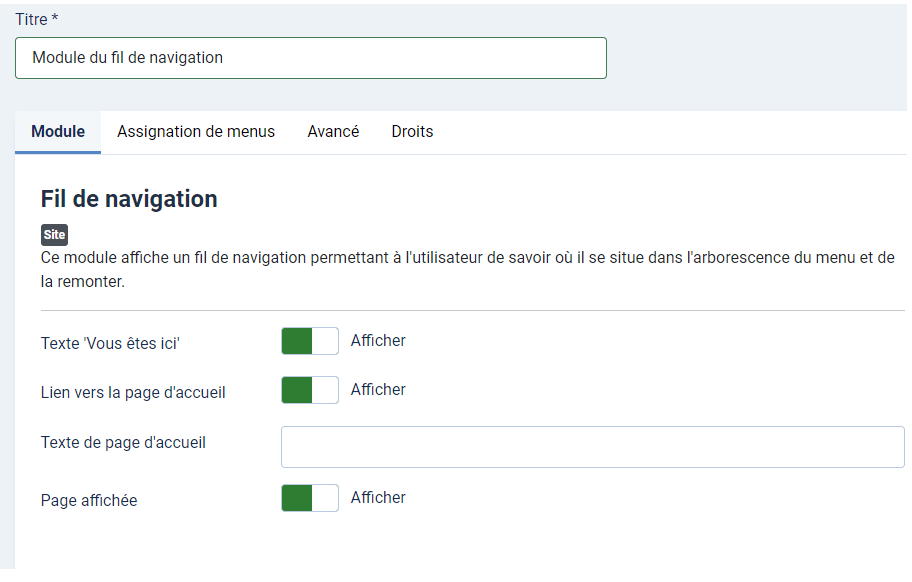Click the Lien vers la page d'accueil label

pyautogui.click(x=133, y=393)
